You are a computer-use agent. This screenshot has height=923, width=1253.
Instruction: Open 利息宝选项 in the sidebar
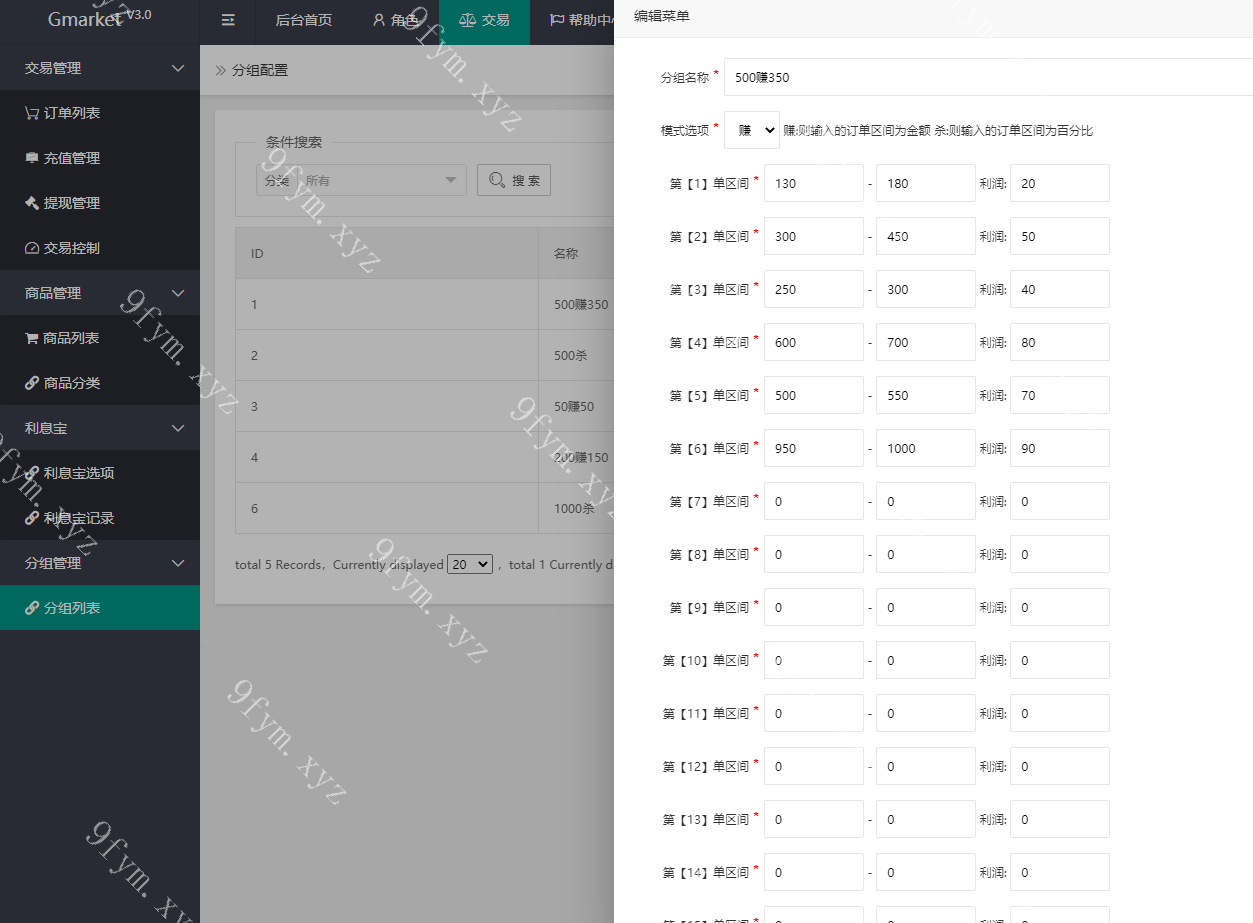tap(100, 473)
